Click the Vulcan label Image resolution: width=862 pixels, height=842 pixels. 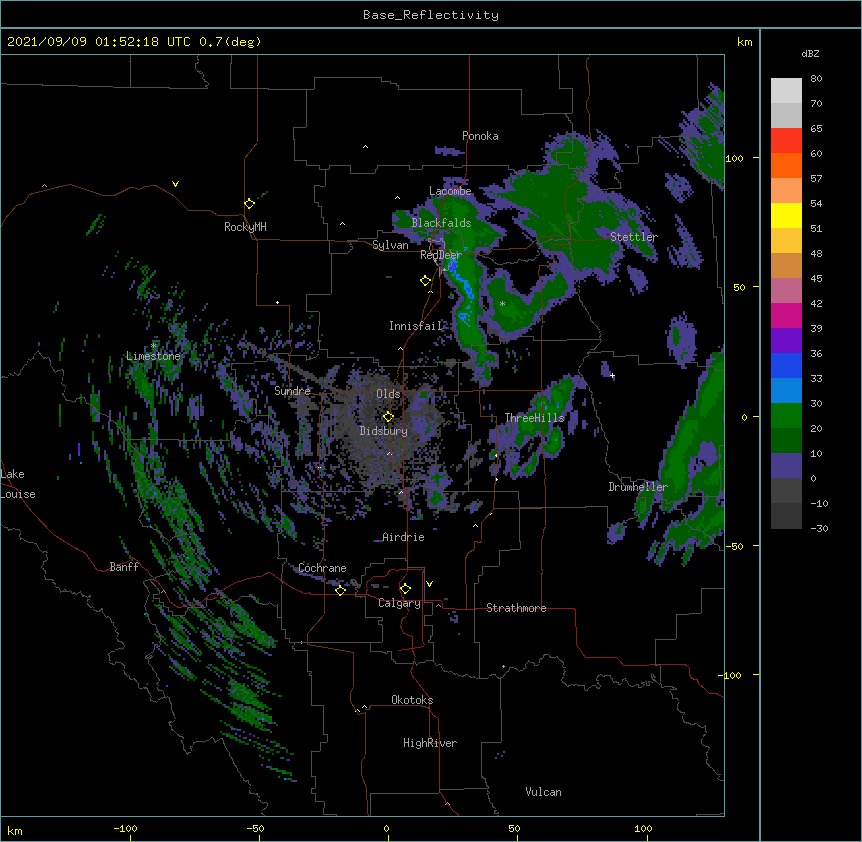[543, 792]
